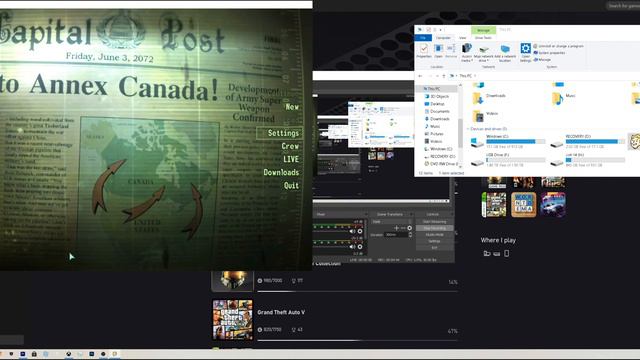Screen dimensions: 640x360
Task: Select the Windows (C:) drive tile
Action: tap(508, 142)
